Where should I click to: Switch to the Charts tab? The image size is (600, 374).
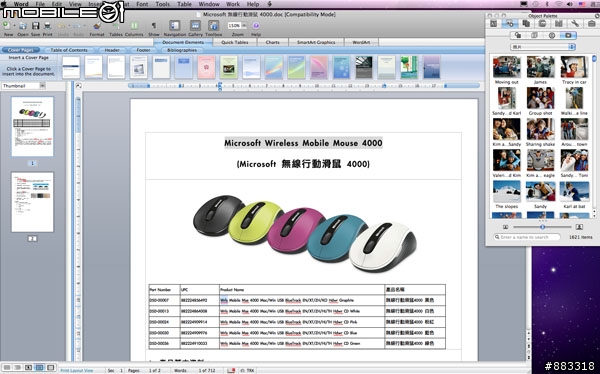(272, 42)
